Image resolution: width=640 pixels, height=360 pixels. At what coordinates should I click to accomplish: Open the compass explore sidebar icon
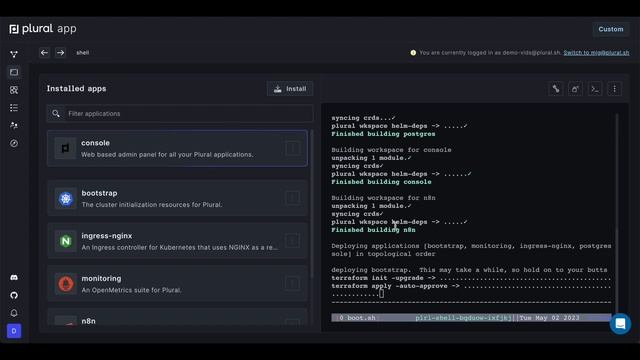point(14,143)
